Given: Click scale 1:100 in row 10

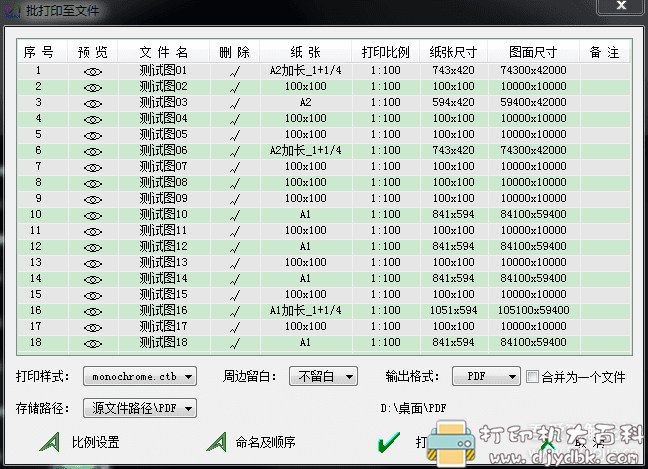Looking at the screenshot, I should point(386,214).
